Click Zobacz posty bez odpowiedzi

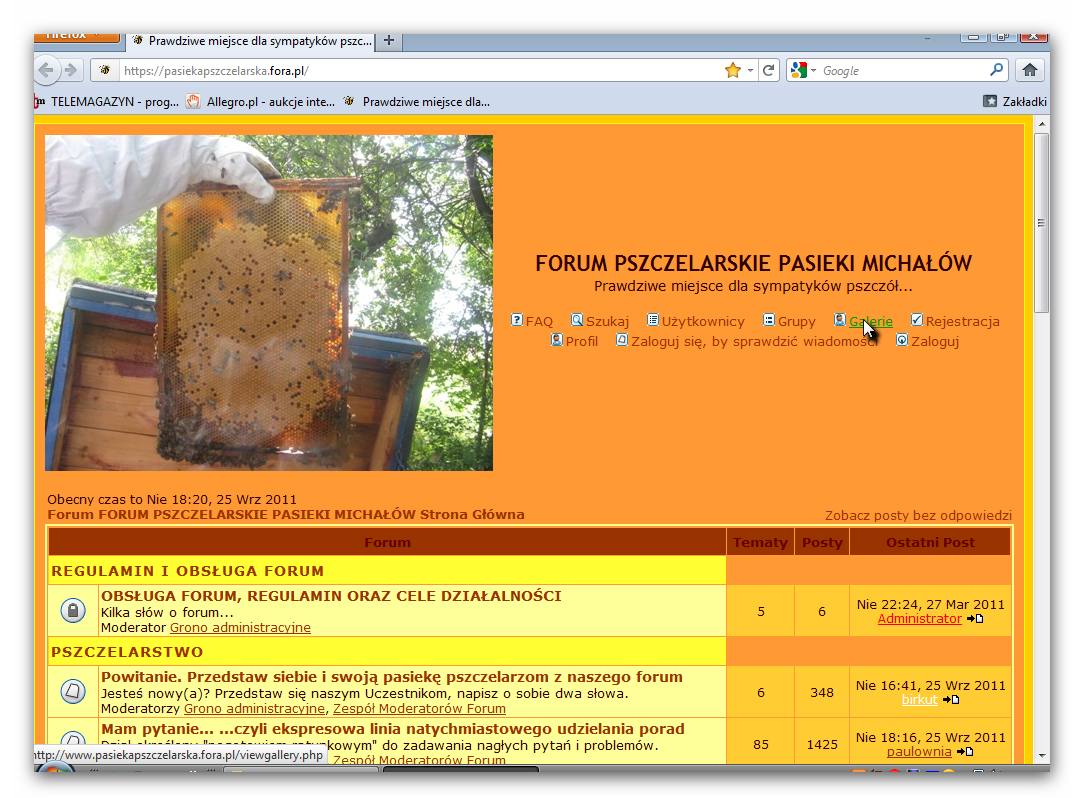918,515
